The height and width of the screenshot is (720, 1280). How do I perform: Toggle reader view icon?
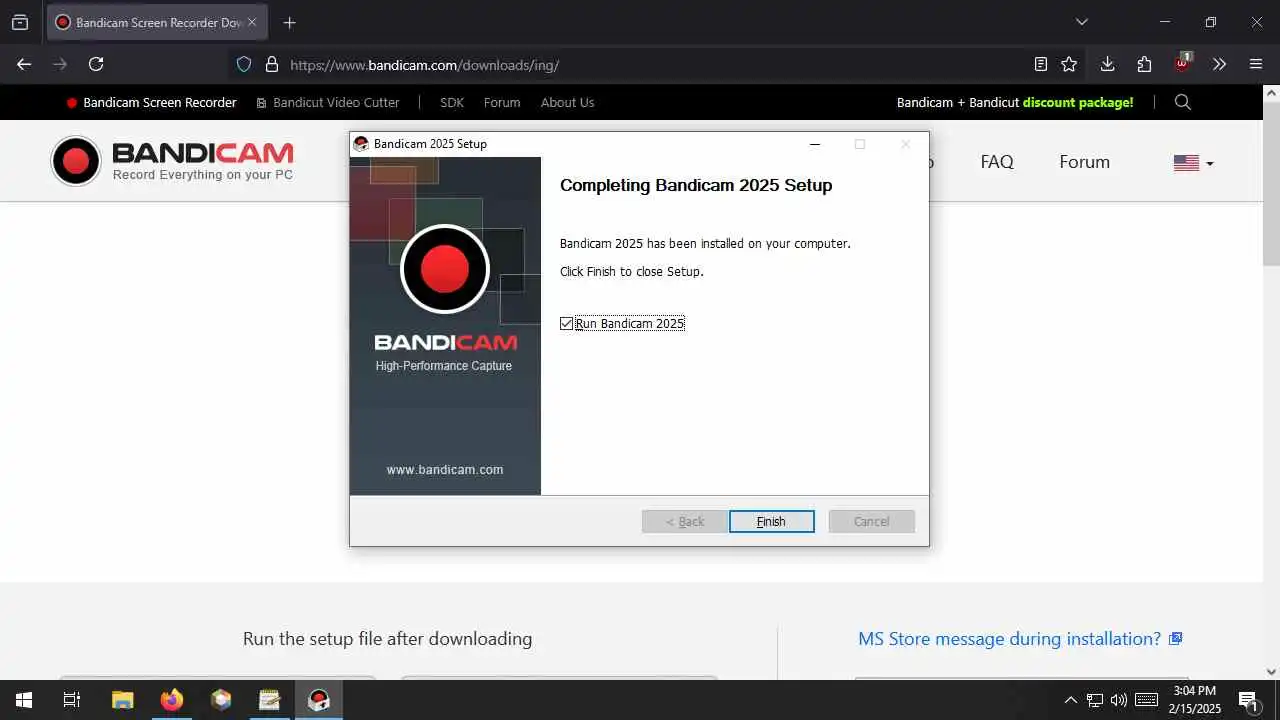click(1041, 64)
